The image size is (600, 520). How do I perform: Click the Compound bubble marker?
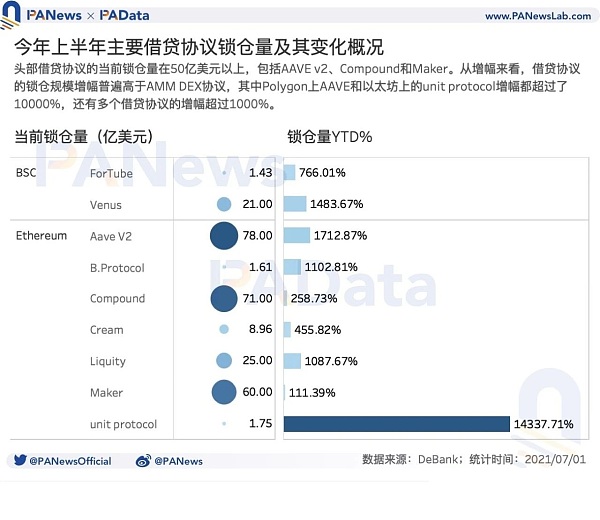tap(224, 299)
